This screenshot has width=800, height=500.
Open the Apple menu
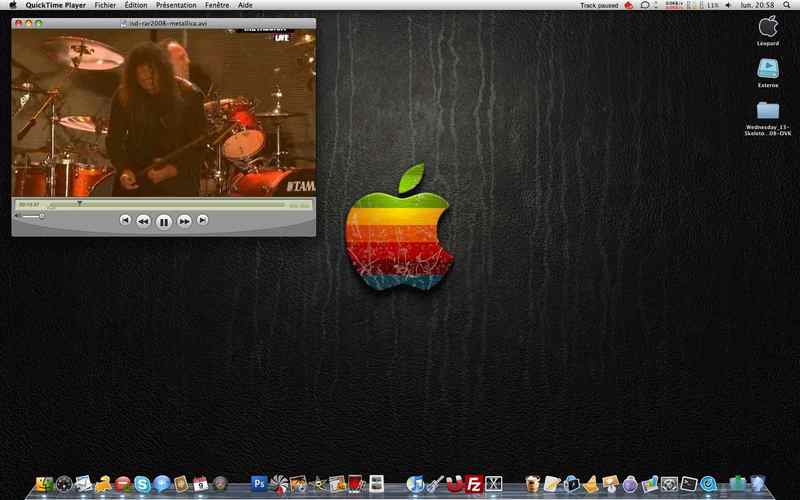pos(12,5)
